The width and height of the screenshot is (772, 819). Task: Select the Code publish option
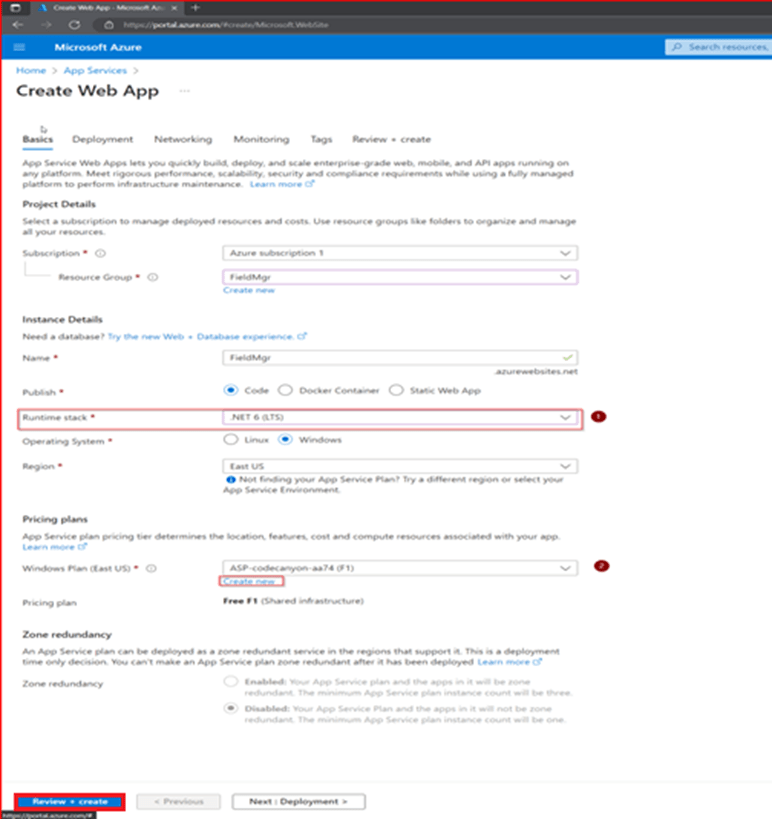(230, 390)
